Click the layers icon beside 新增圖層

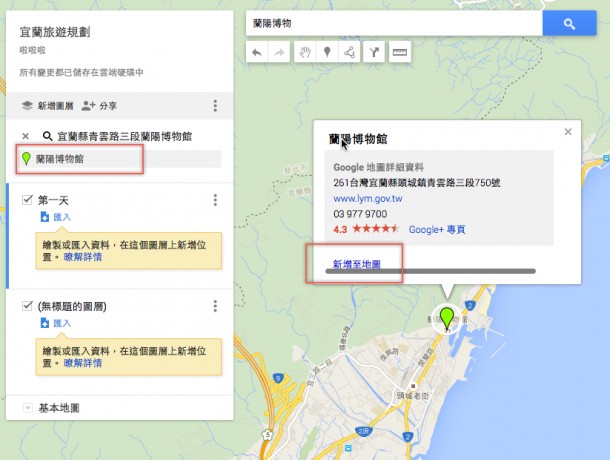(x=27, y=105)
